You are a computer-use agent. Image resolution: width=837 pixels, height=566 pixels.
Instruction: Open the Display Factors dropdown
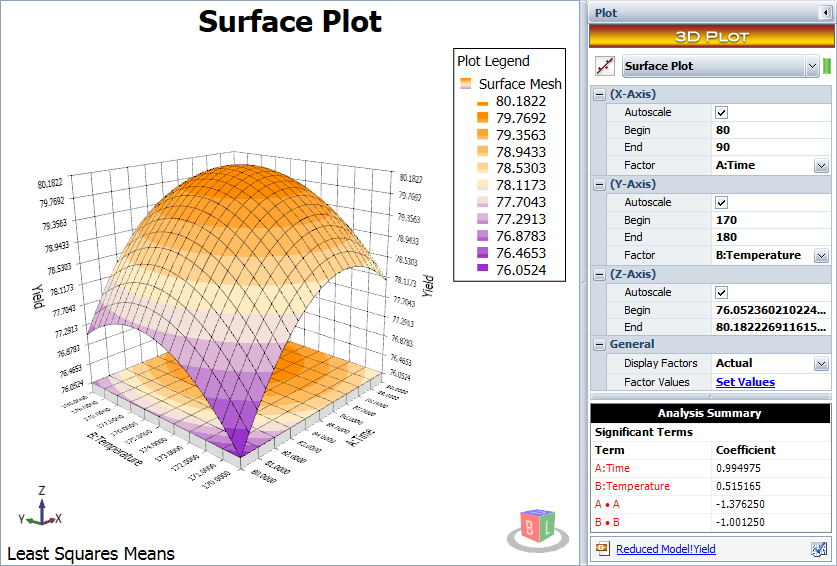(x=821, y=364)
